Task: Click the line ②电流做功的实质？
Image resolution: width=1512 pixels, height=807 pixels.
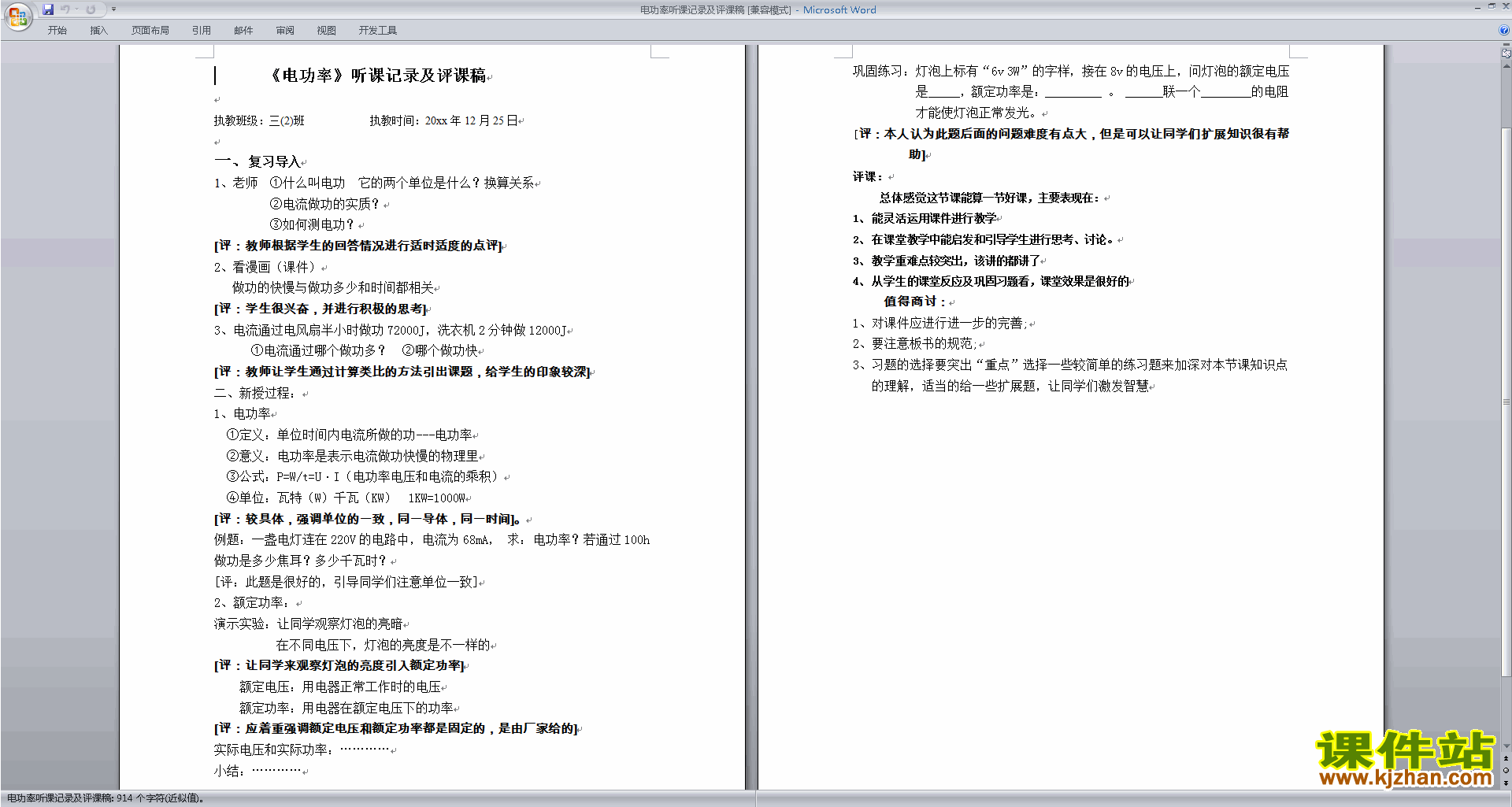Action: point(324,204)
